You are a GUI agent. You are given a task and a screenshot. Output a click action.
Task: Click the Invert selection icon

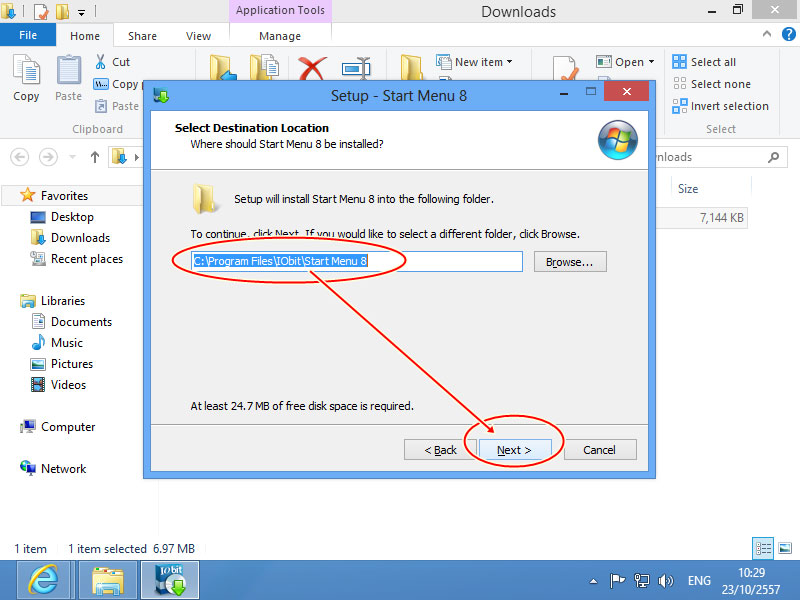(679, 106)
